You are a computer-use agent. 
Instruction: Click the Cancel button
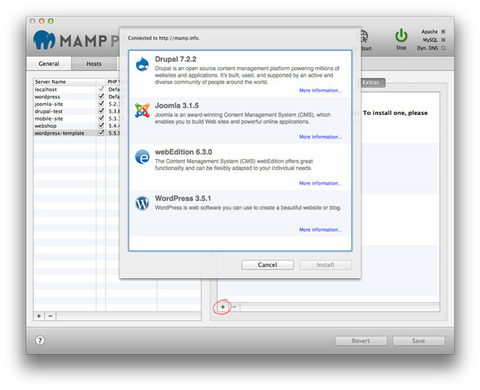point(267,265)
